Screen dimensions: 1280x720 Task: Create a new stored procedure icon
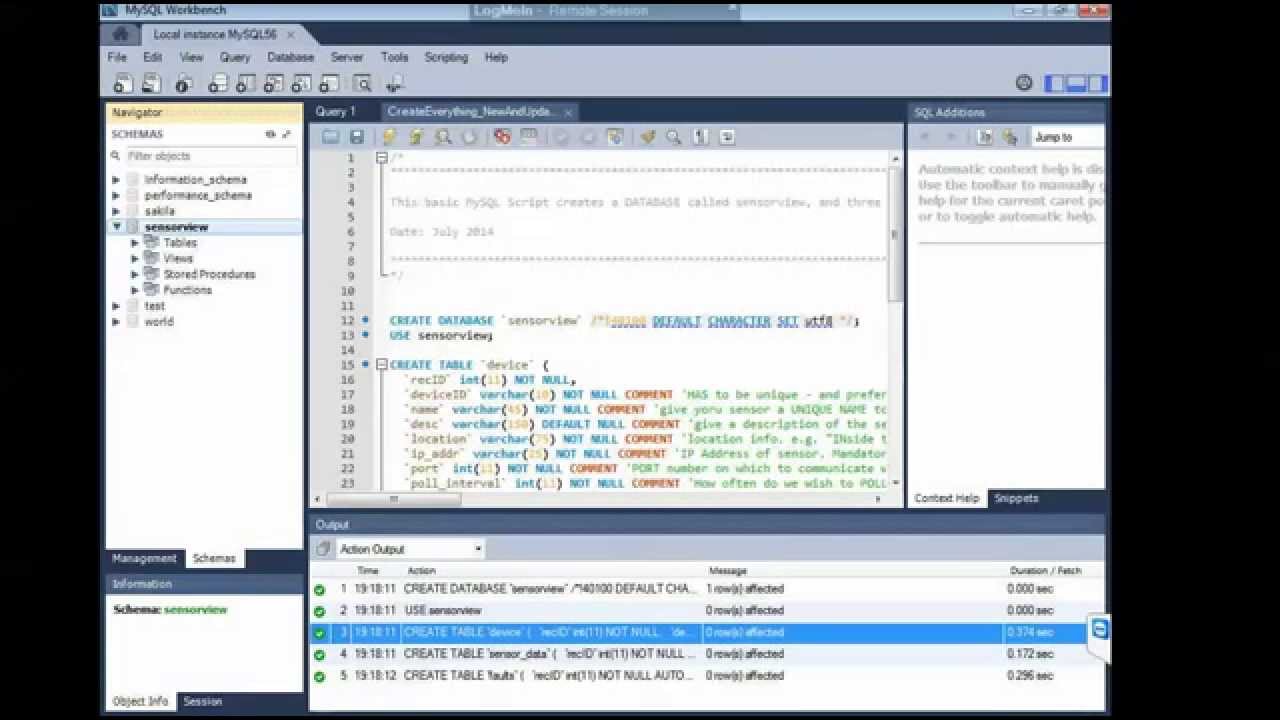[302, 84]
